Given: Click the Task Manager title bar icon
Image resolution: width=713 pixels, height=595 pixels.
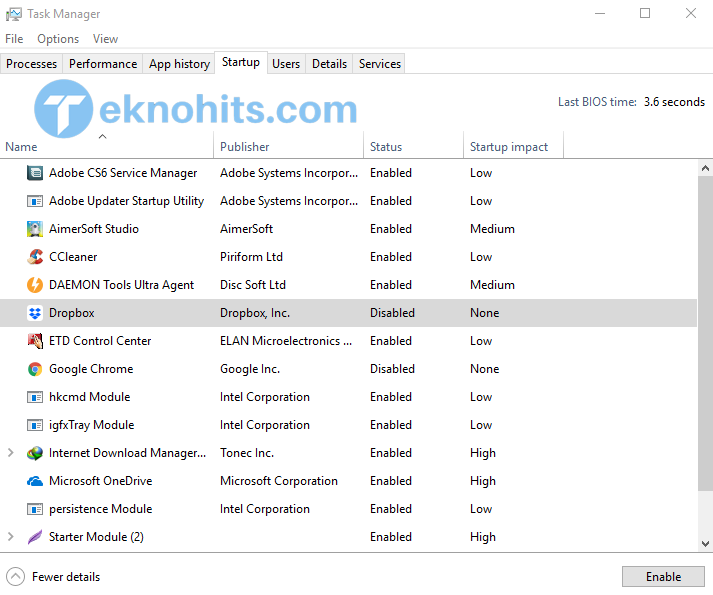Looking at the screenshot, I should pos(14,14).
